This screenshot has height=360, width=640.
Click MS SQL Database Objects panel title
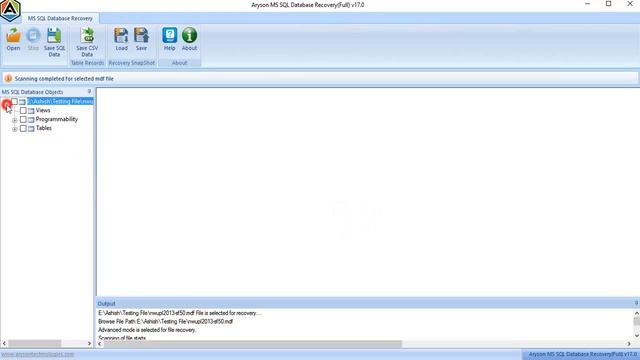point(33,92)
